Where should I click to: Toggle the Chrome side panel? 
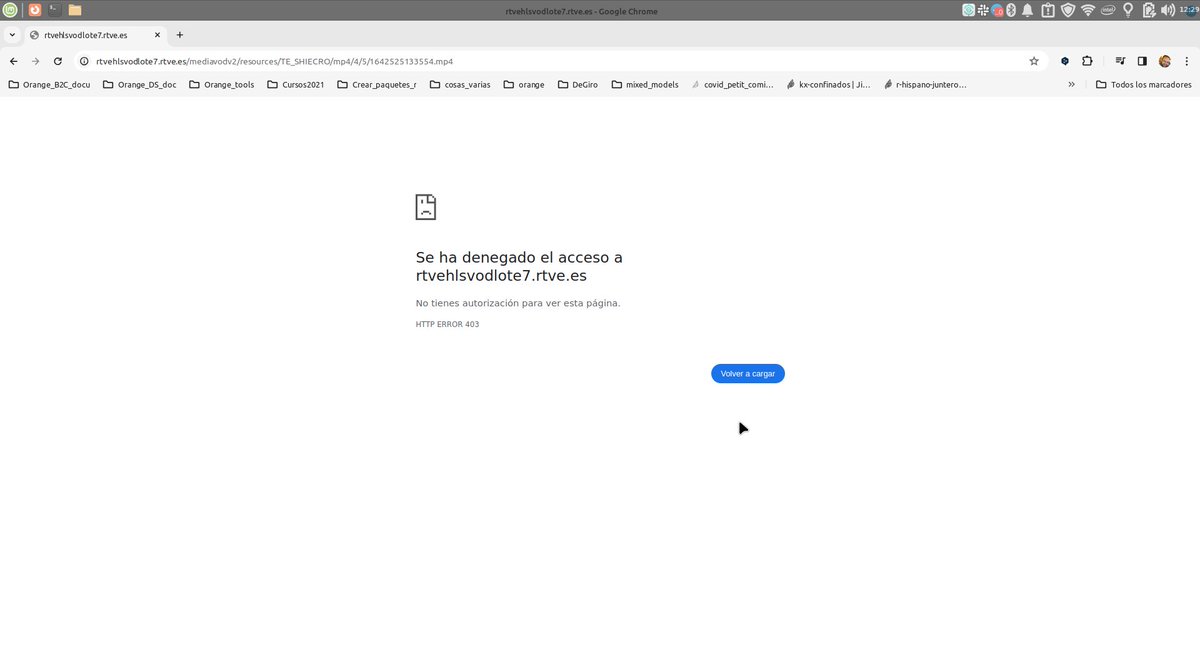click(1142, 61)
